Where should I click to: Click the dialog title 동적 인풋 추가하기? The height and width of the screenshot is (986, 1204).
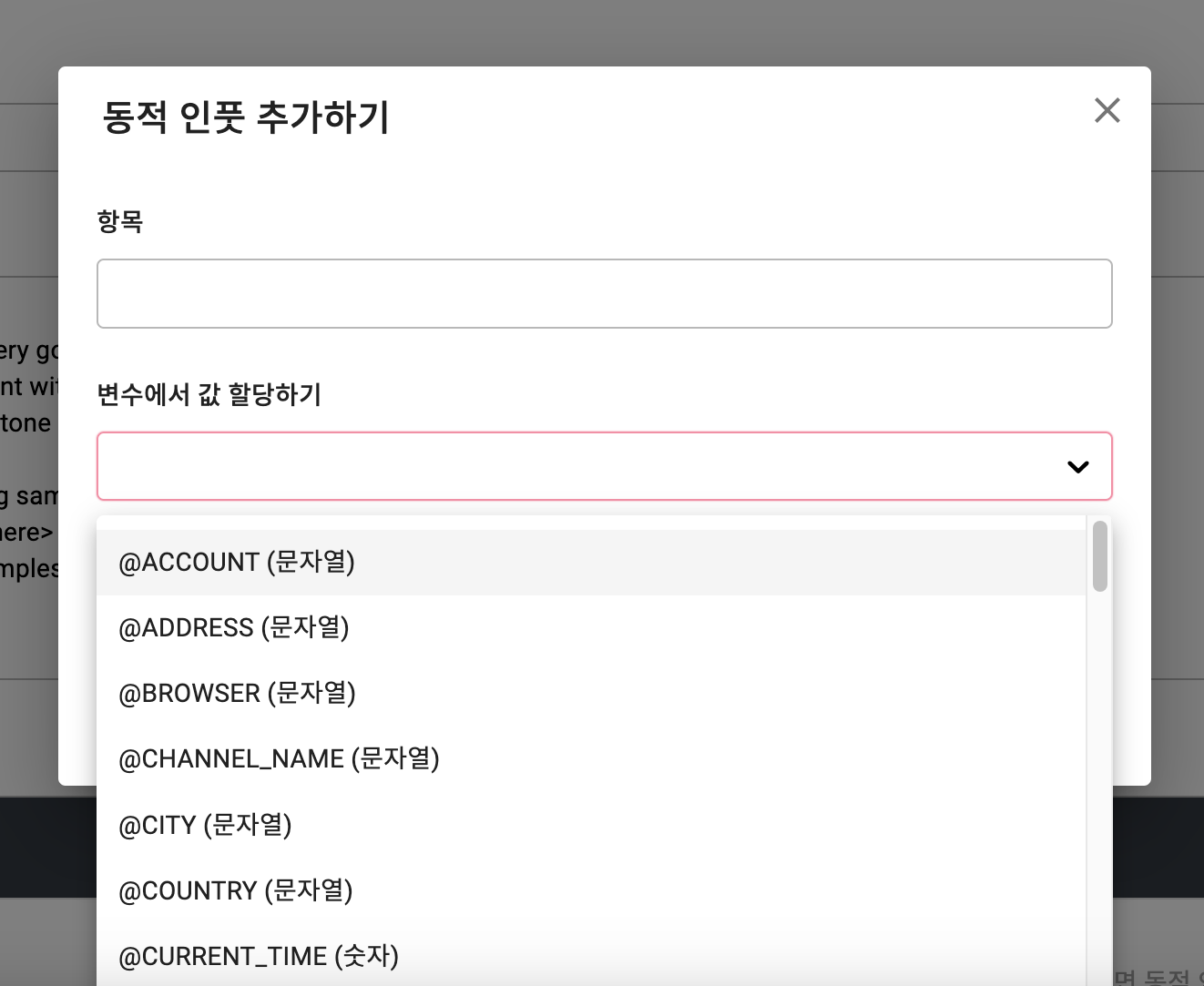coord(246,117)
